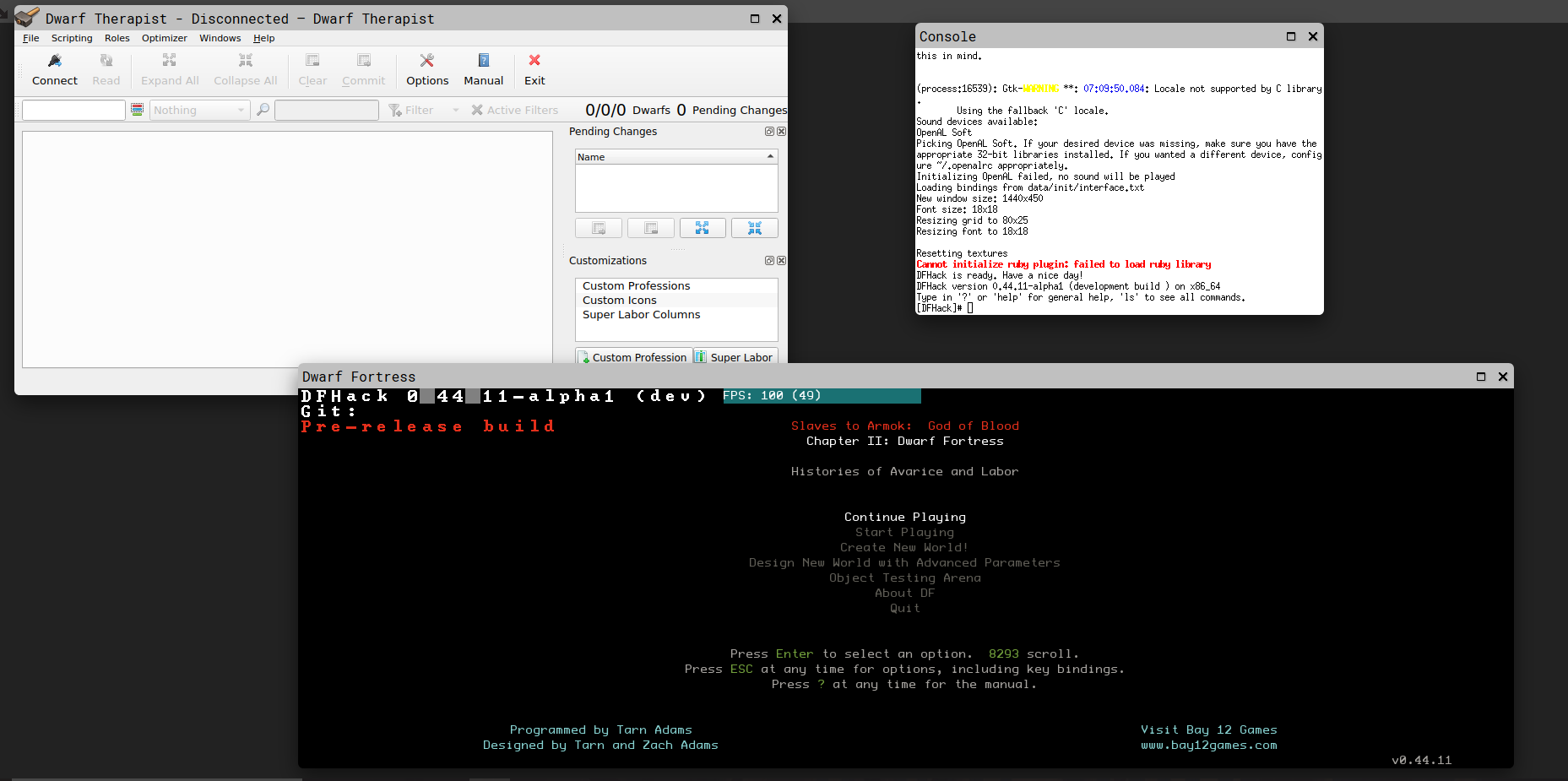Click www.bay12games.com text in Dwarf Fortress
This screenshot has width=1568, height=781.
click(1209, 745)
